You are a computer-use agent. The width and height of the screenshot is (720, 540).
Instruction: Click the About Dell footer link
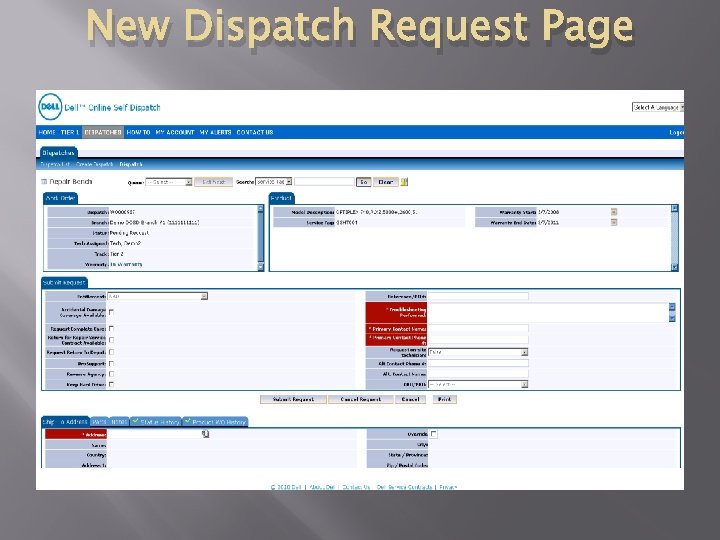(x=322, y=487)
